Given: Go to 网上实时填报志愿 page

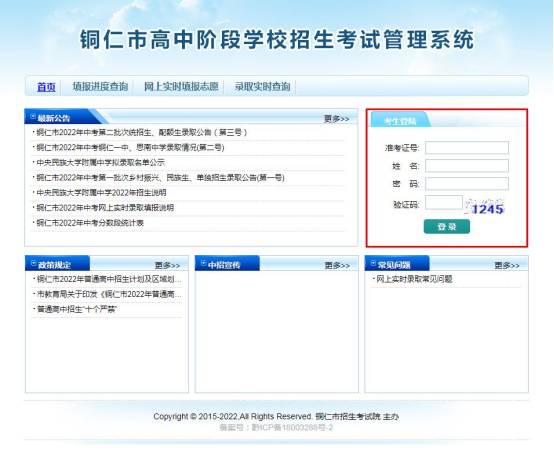Looking at the screenshot, I should click(x=181, y=87).
